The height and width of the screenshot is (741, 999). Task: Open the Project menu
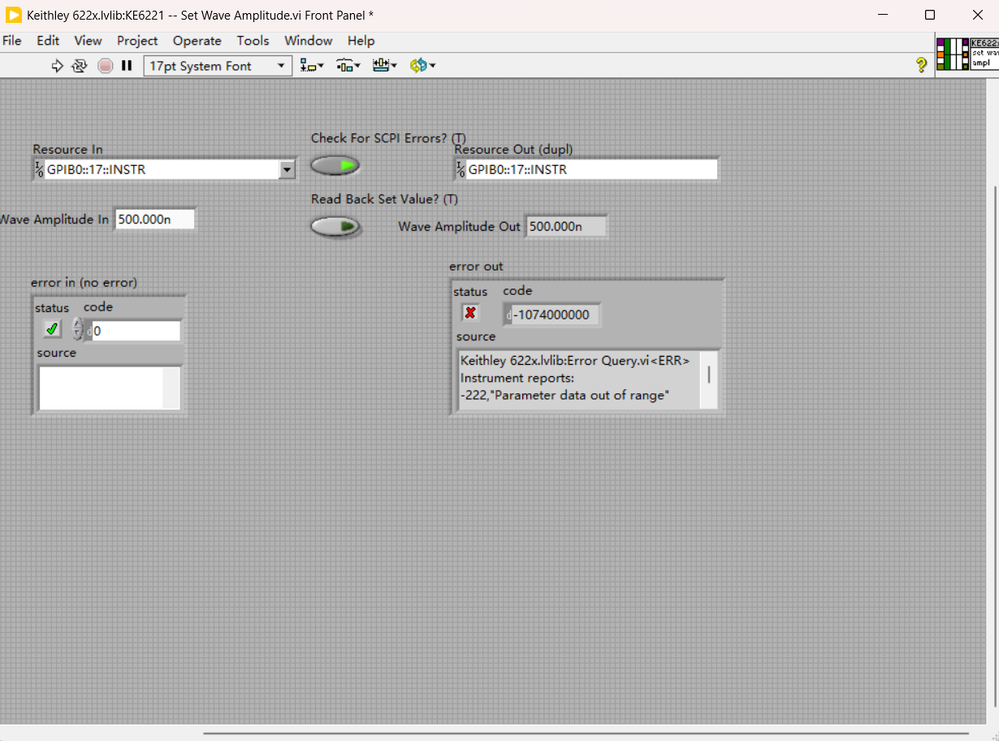click(x=137, y=41)
